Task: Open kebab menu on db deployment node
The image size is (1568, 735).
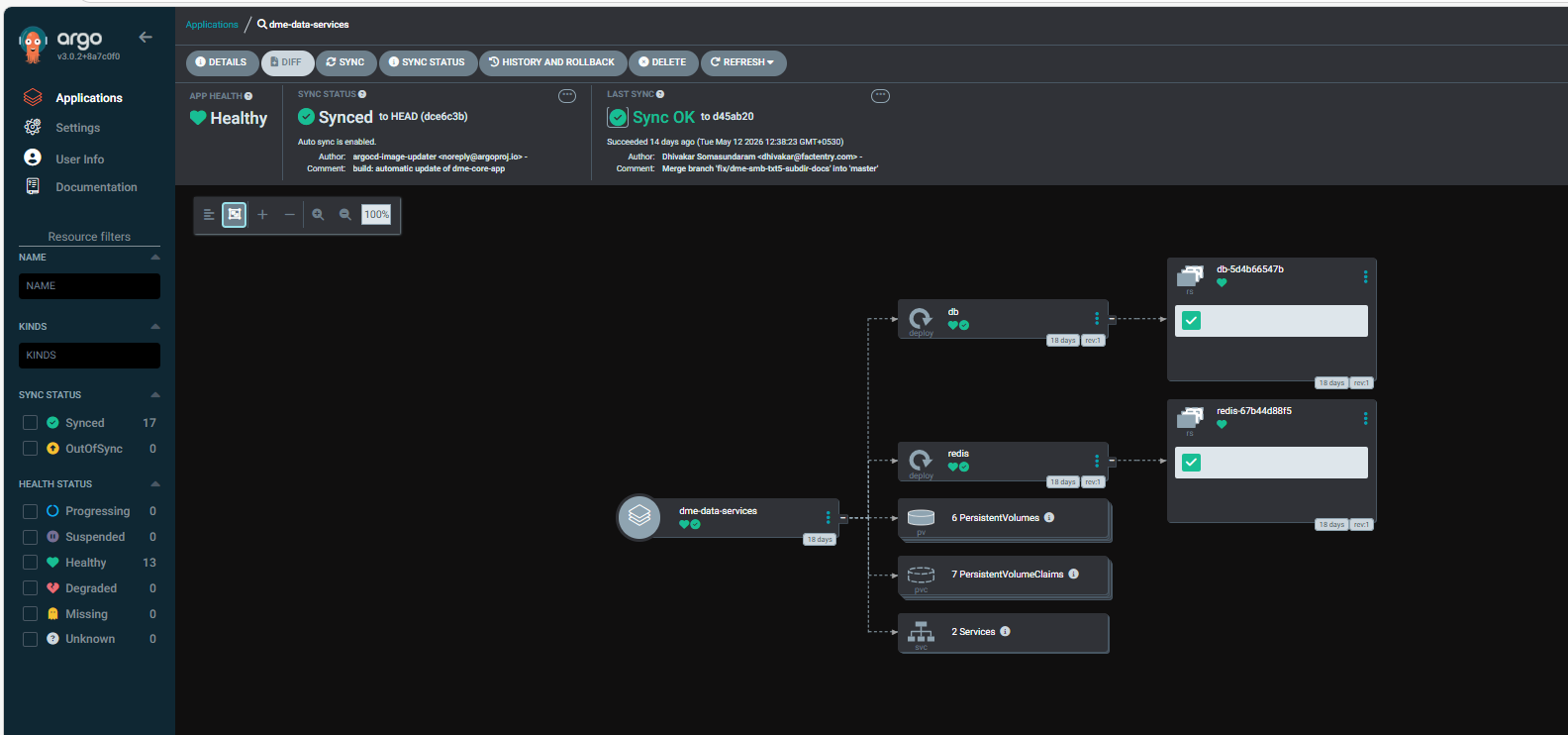Action: (1097, 318)
